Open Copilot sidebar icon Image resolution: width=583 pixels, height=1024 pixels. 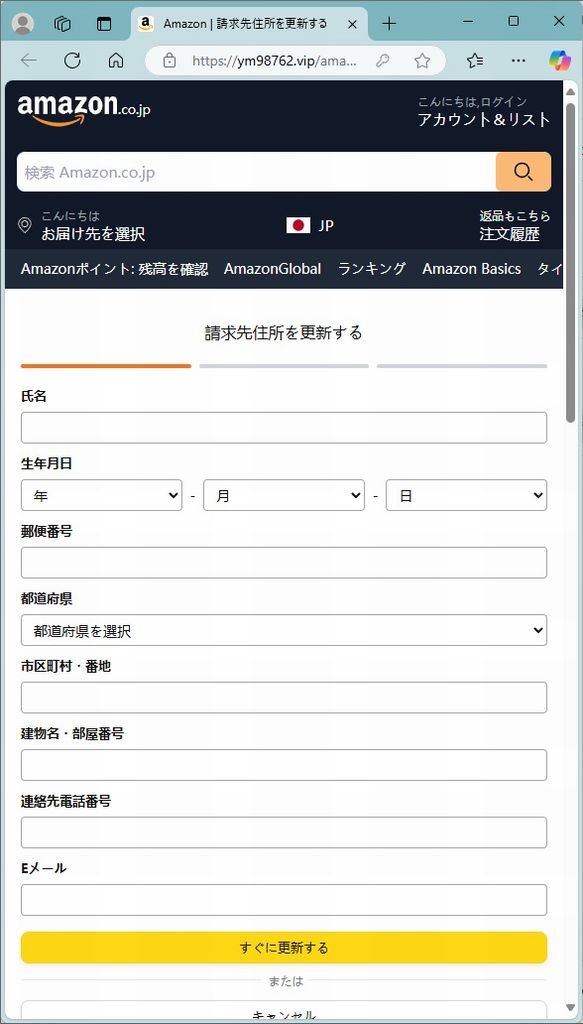(559, 61)
